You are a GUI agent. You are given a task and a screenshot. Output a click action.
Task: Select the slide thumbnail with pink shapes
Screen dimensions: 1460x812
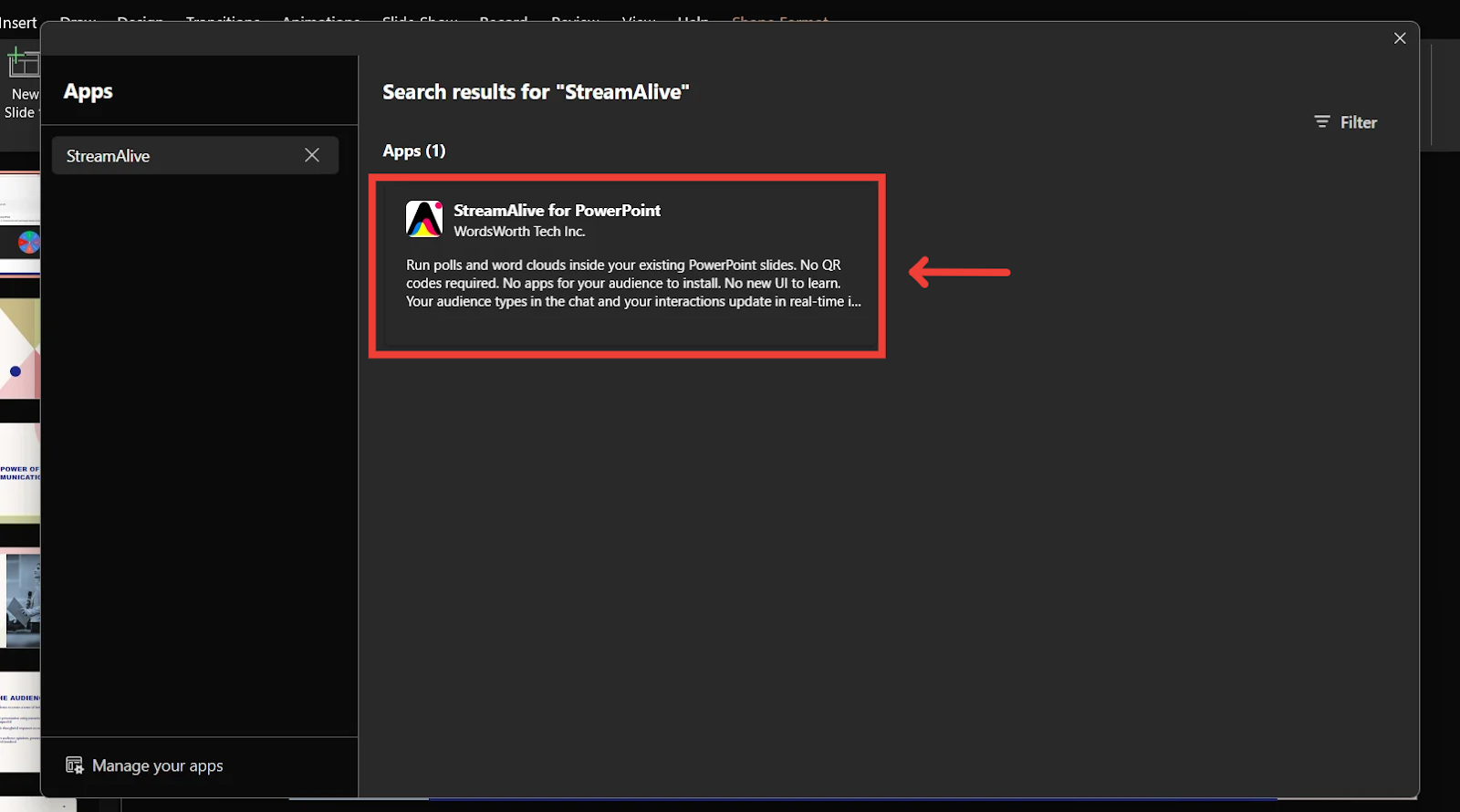tap(20, 349)
